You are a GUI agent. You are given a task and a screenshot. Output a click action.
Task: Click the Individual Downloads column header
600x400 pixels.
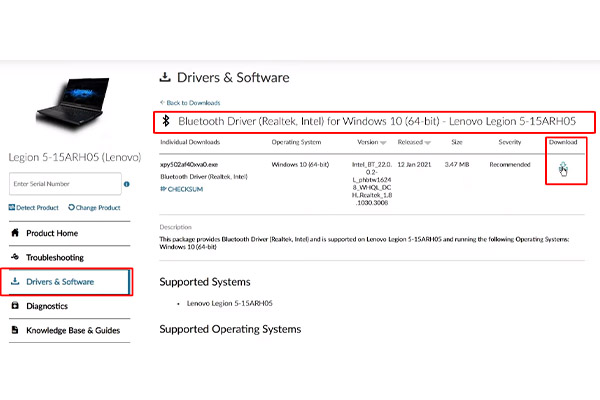pyautogui.click(x=190, y=142)
